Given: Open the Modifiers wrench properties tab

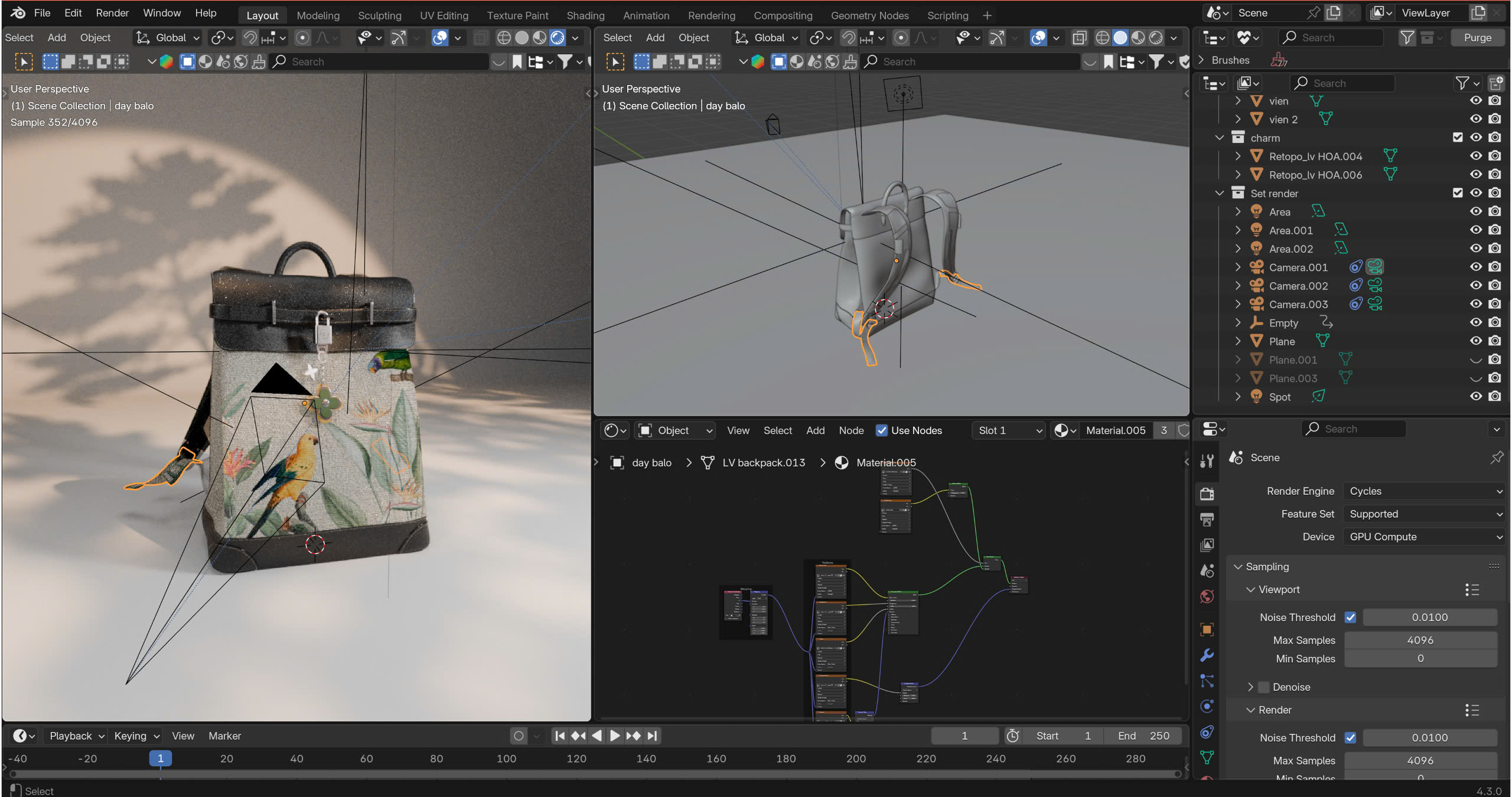Looking at the screenshot, I should (1207, 655).
